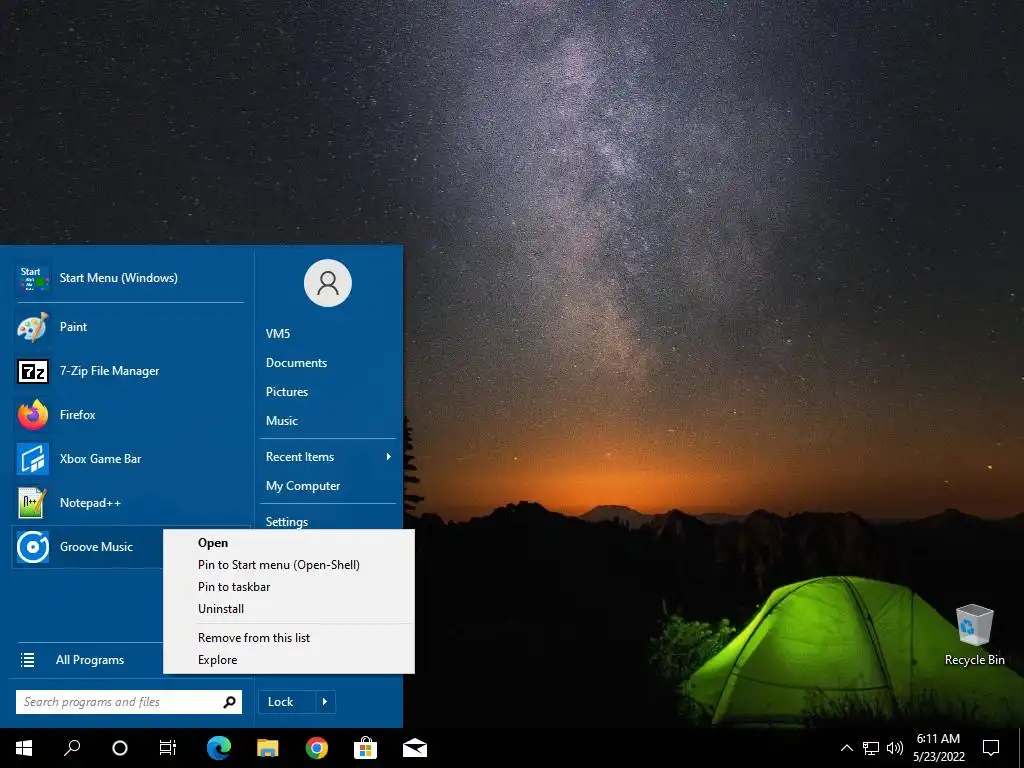Open My Computer from the start menu
The image size is (1024, 768).
302,486
